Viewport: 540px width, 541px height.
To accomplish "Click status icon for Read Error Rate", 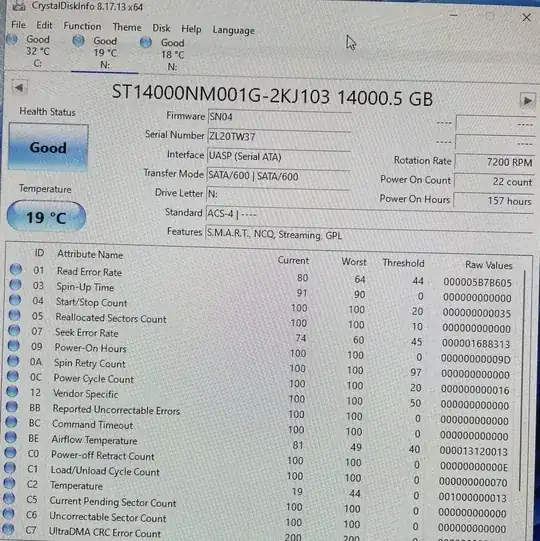I will click(x=16, y=269).
